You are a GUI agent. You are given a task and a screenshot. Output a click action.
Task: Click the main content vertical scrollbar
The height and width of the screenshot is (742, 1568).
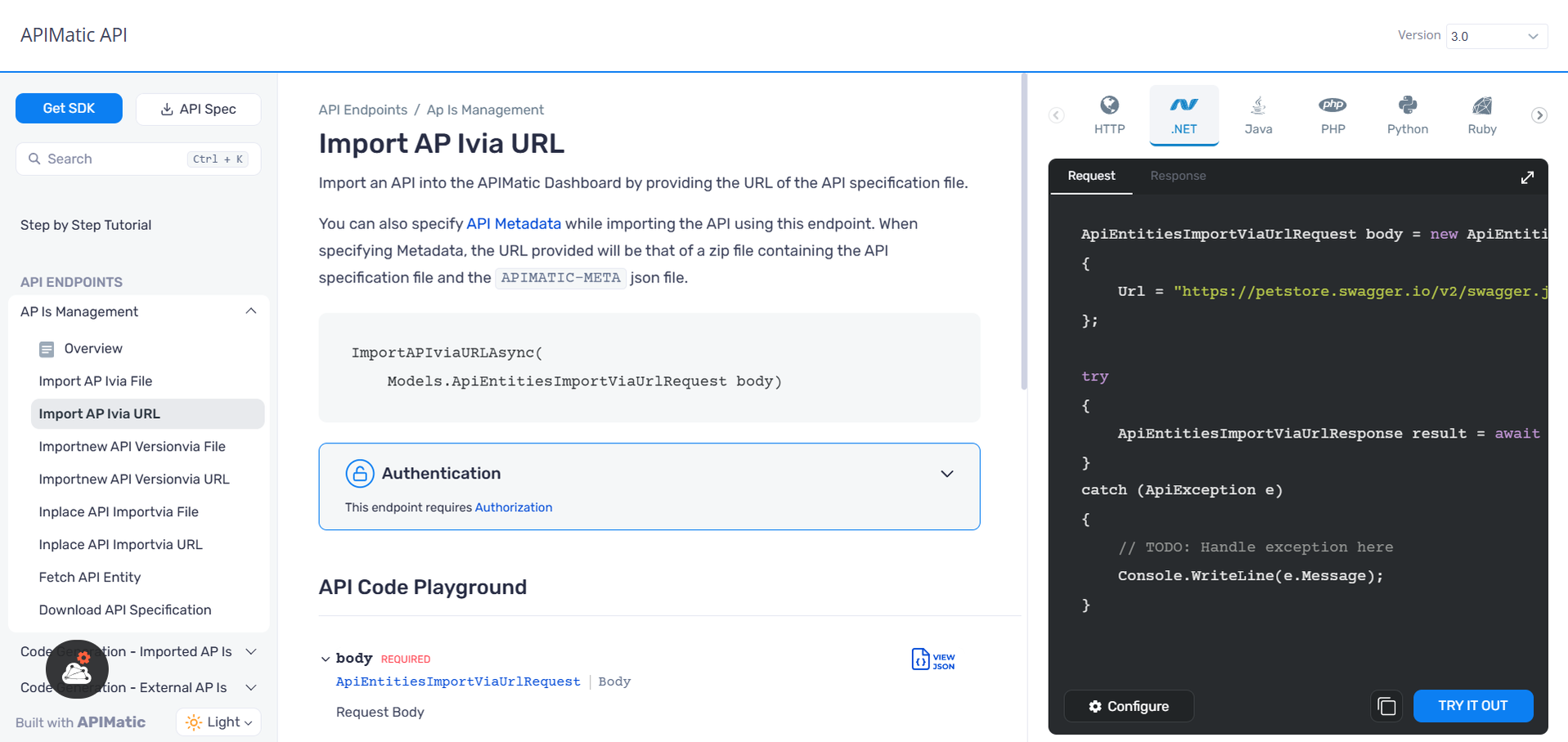[1023, 232]
